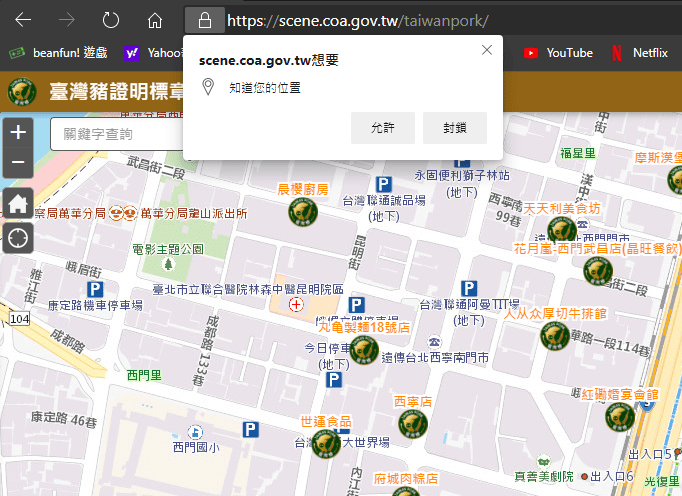
Task: Click the map home extent icon
Action: click(18, 204)
